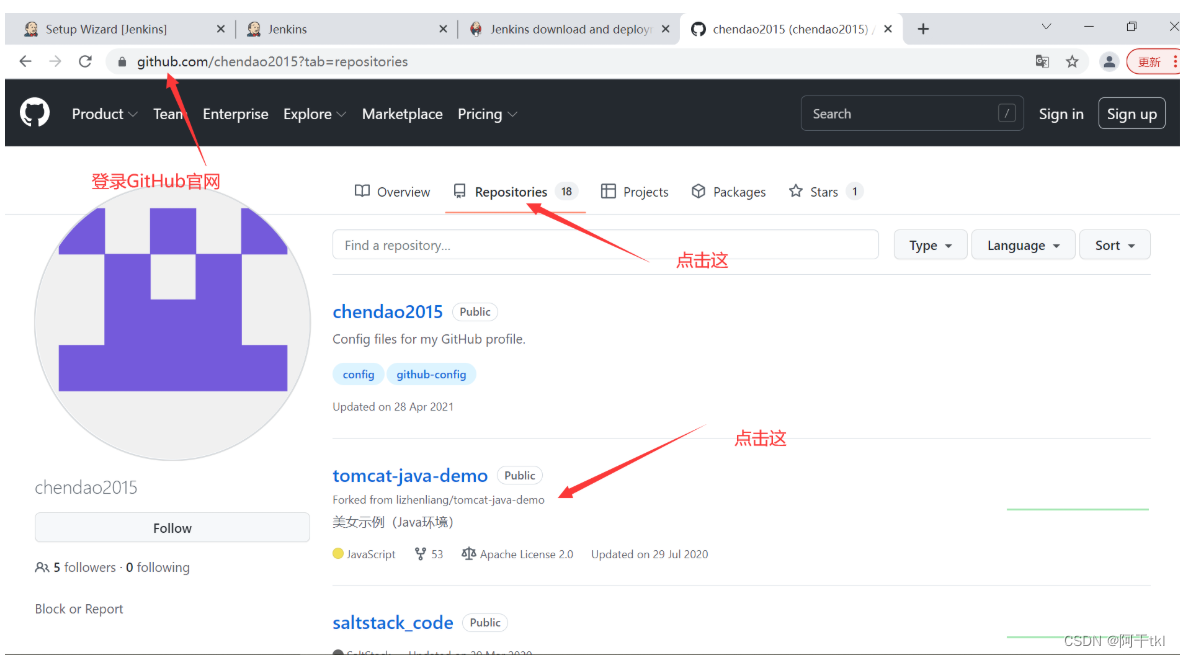Viewport: 1180px width, 657px height.
Task: Open Marketplace in the header
Action: coord(402,114)
